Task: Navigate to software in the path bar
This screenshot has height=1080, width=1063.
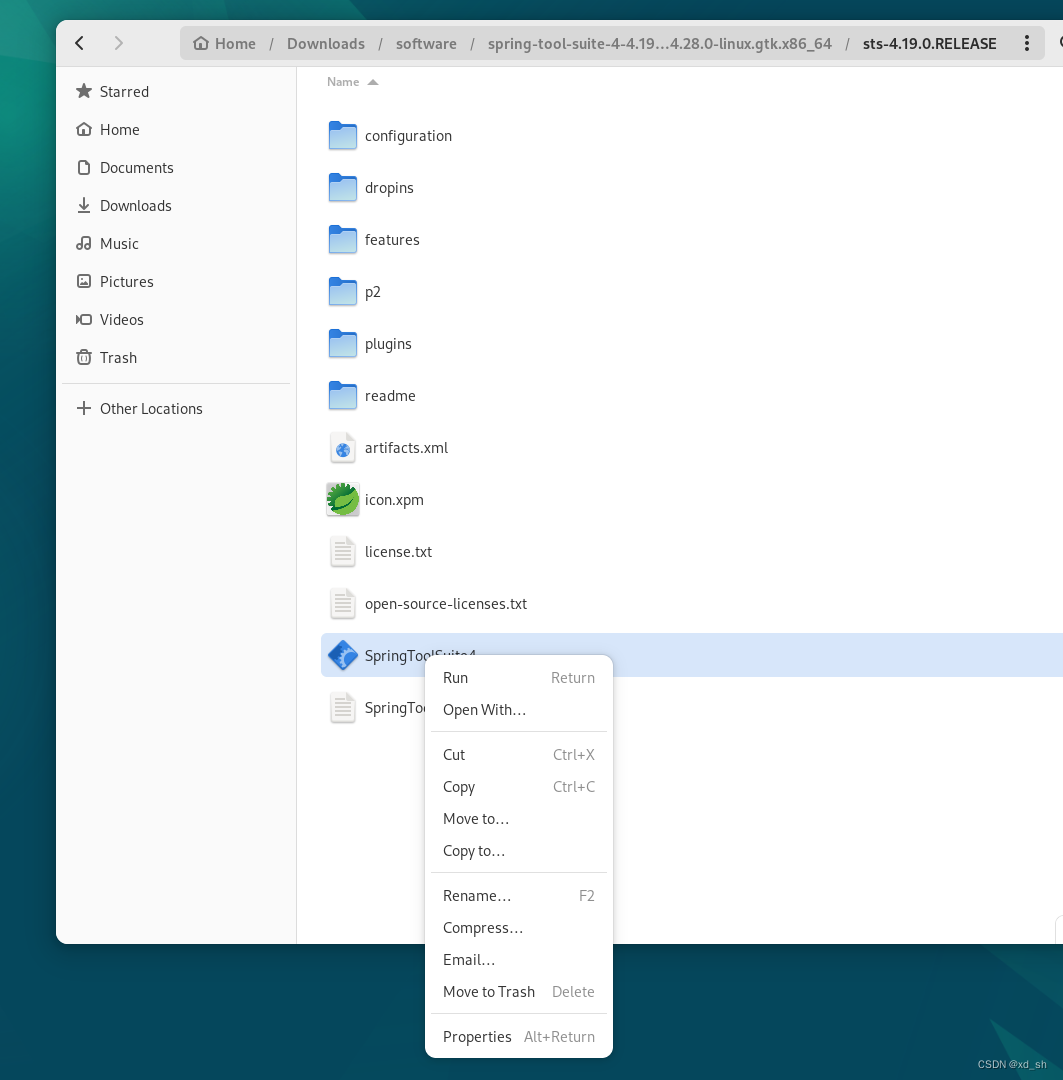Action: (426, 43)
